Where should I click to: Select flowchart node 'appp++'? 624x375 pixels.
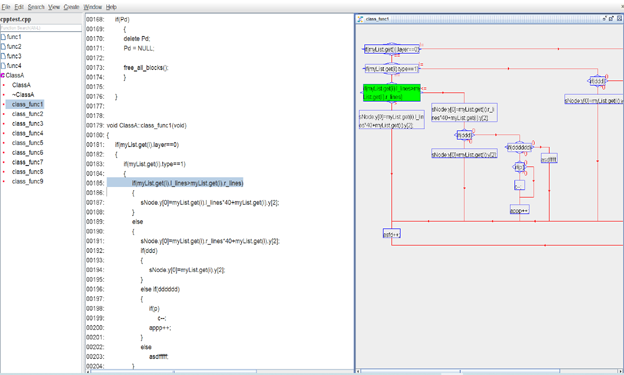(x=519, y=210)
